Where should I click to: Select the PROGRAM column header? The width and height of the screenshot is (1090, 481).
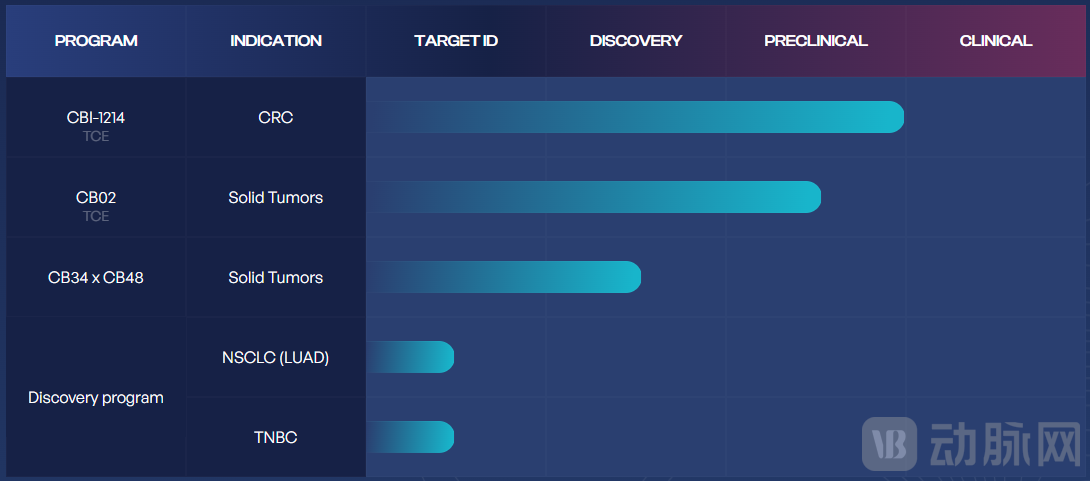tap(96, 41)
